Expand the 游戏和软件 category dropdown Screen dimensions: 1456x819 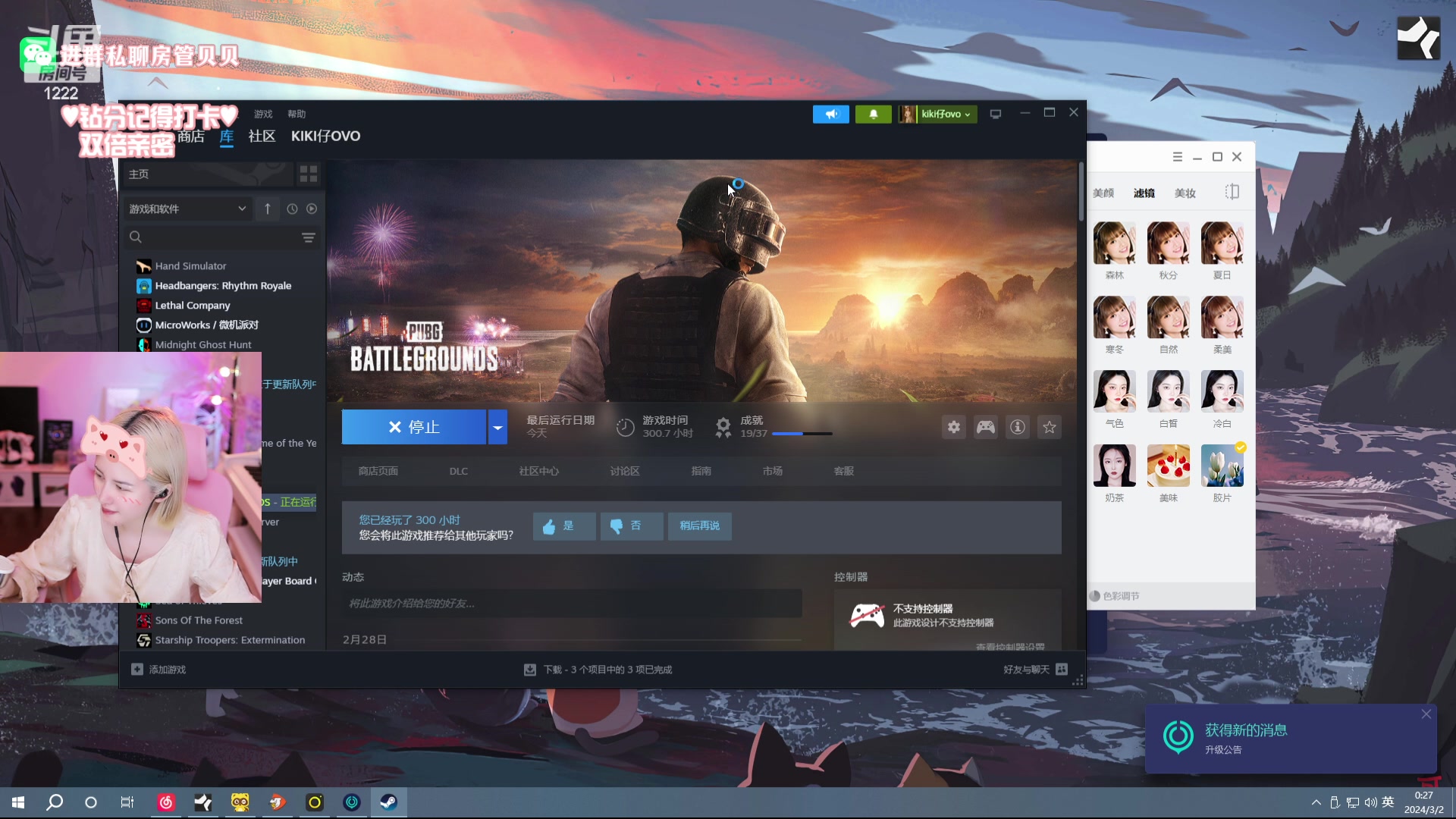pos(187,209)
